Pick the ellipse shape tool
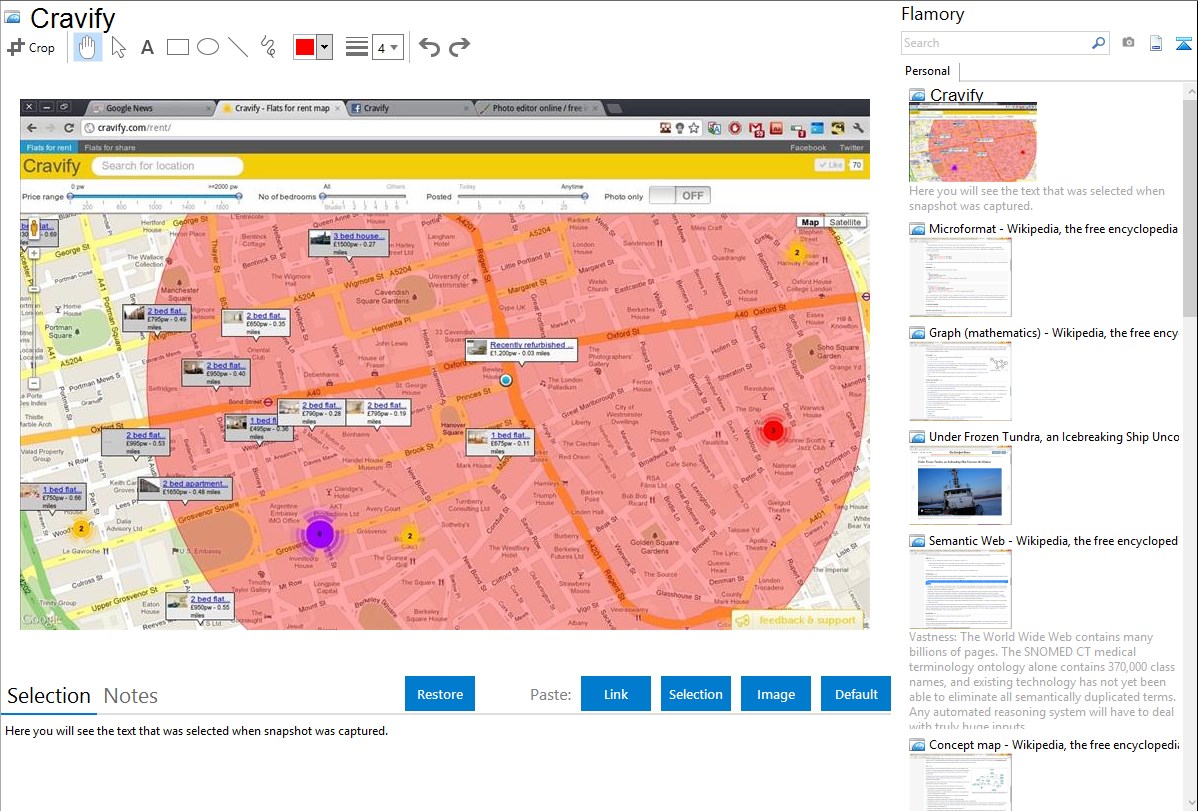 click(x=208, y=47)
